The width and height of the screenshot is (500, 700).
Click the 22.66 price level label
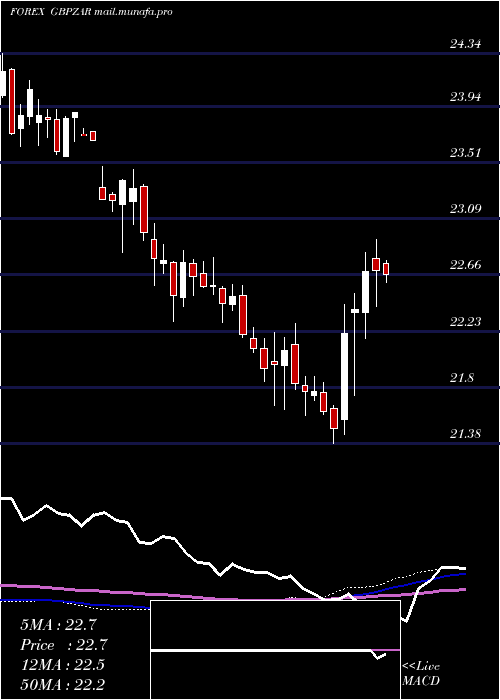pyautogui.click(x=465, y=265)
